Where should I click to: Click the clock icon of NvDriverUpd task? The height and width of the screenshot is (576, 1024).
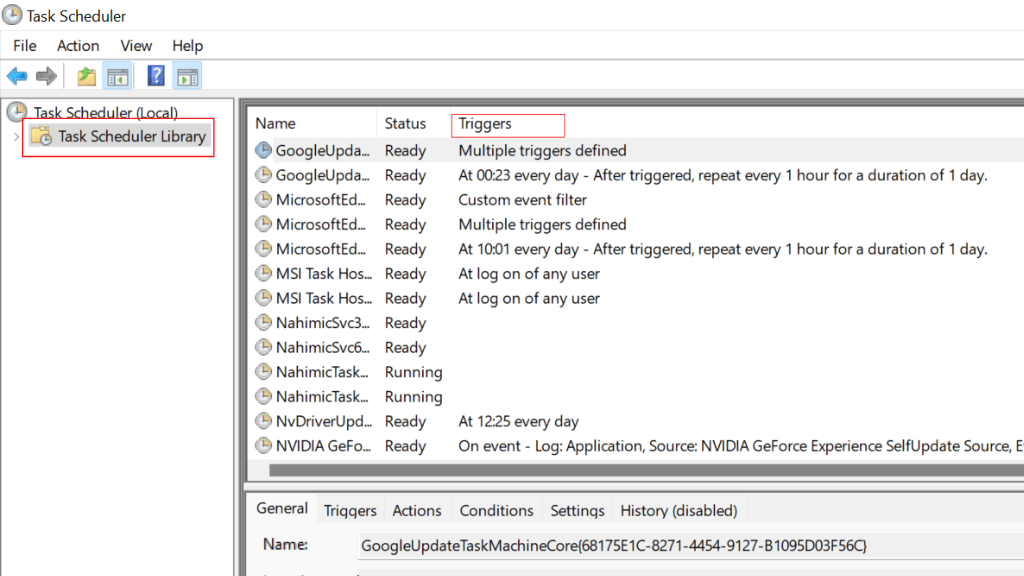[264, 421]
